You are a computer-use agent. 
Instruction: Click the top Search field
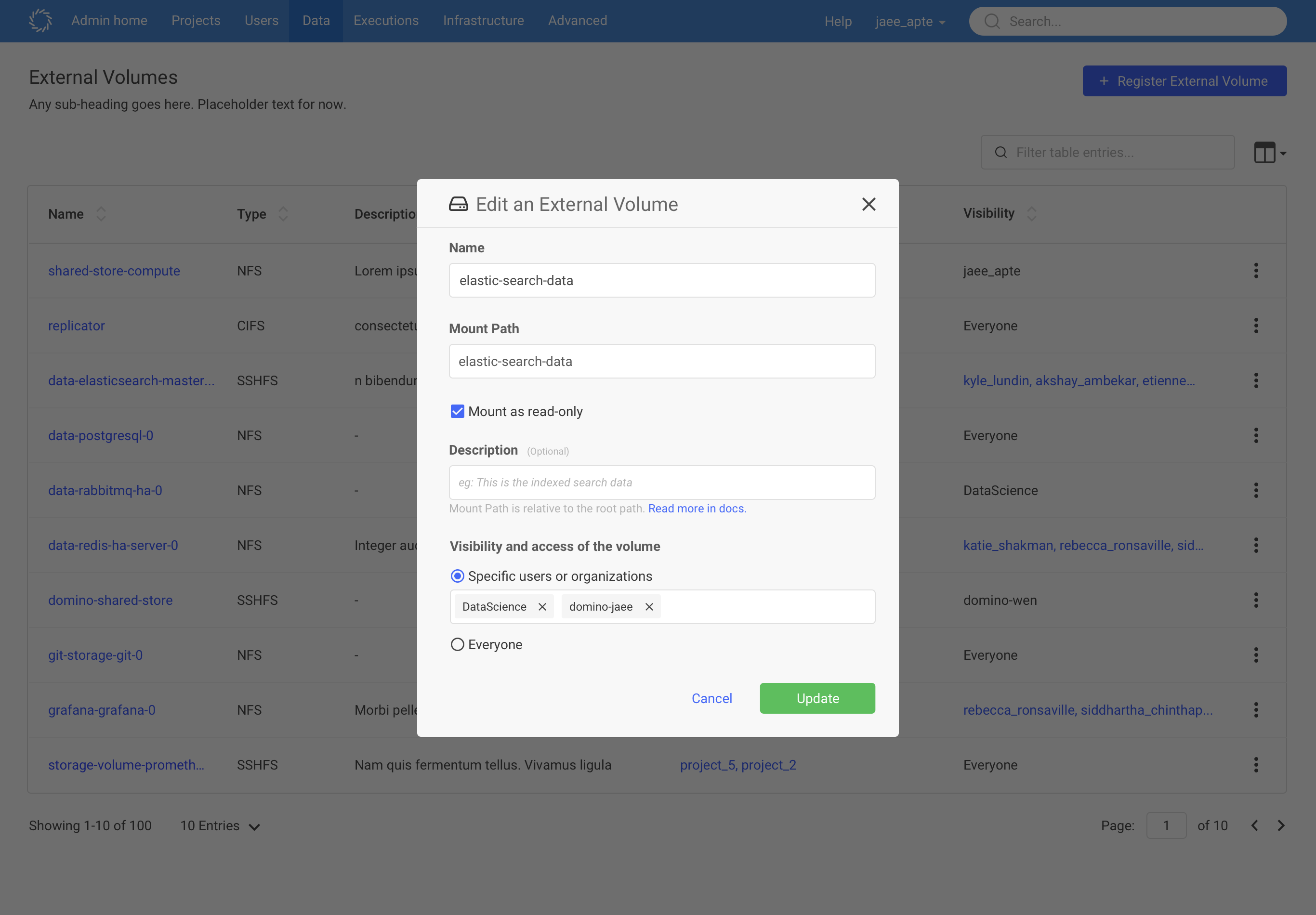[1128, 21]
